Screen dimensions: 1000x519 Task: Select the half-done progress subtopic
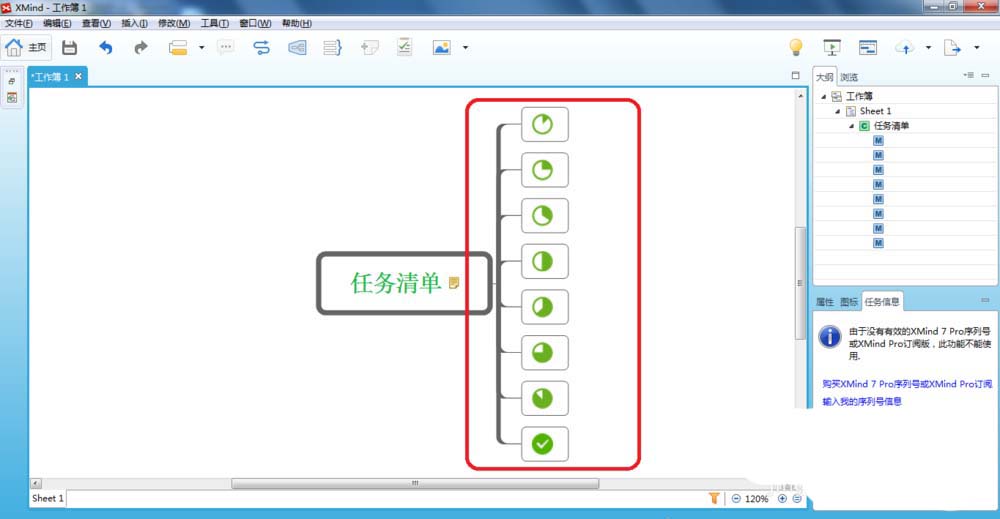click(545, 261)
